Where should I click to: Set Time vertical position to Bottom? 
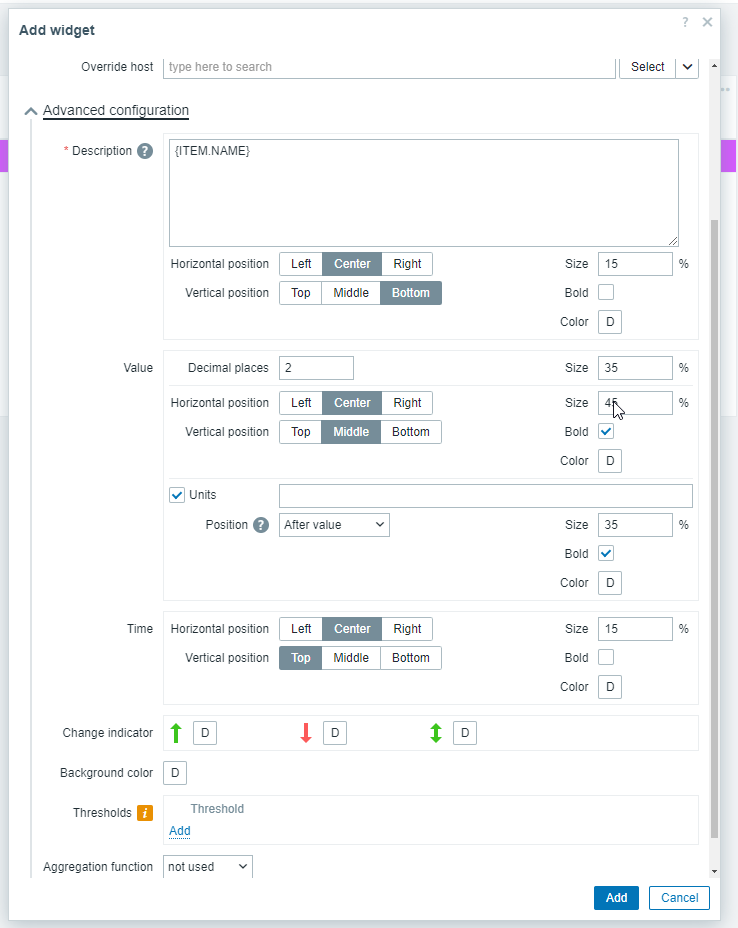point(411,658)
